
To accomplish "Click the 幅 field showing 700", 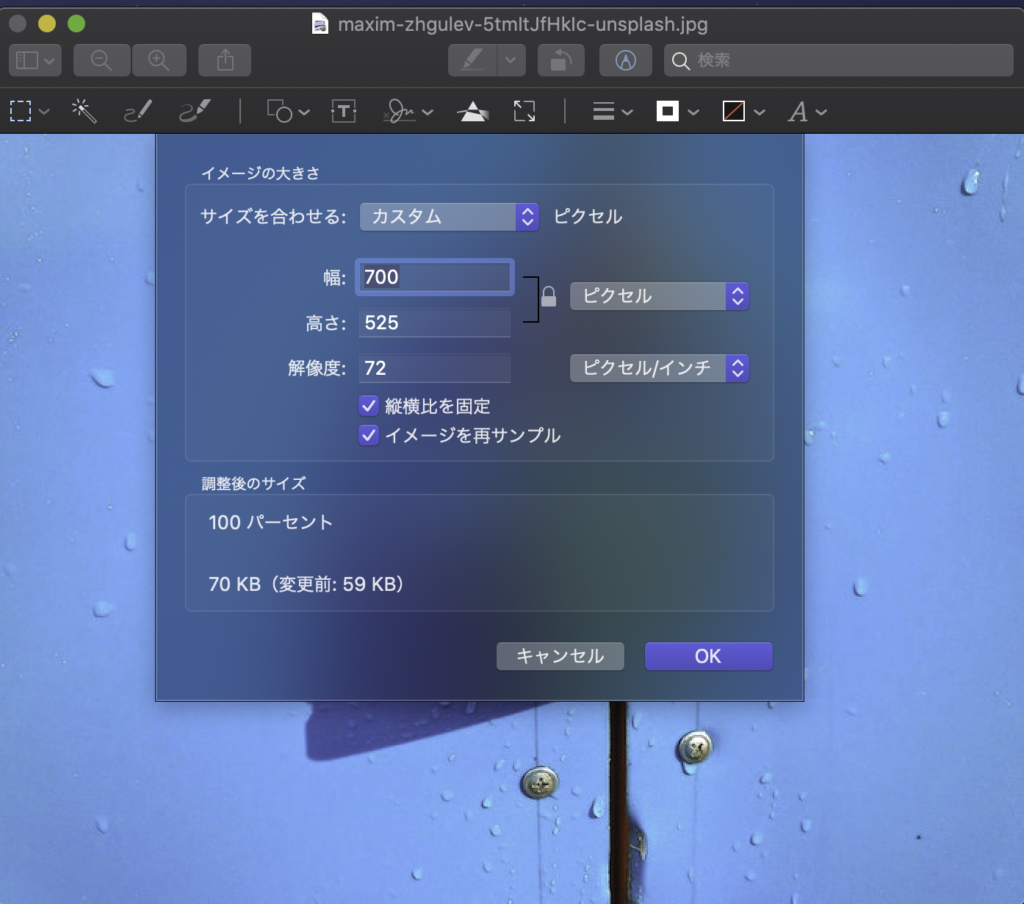I will [434, 277].
